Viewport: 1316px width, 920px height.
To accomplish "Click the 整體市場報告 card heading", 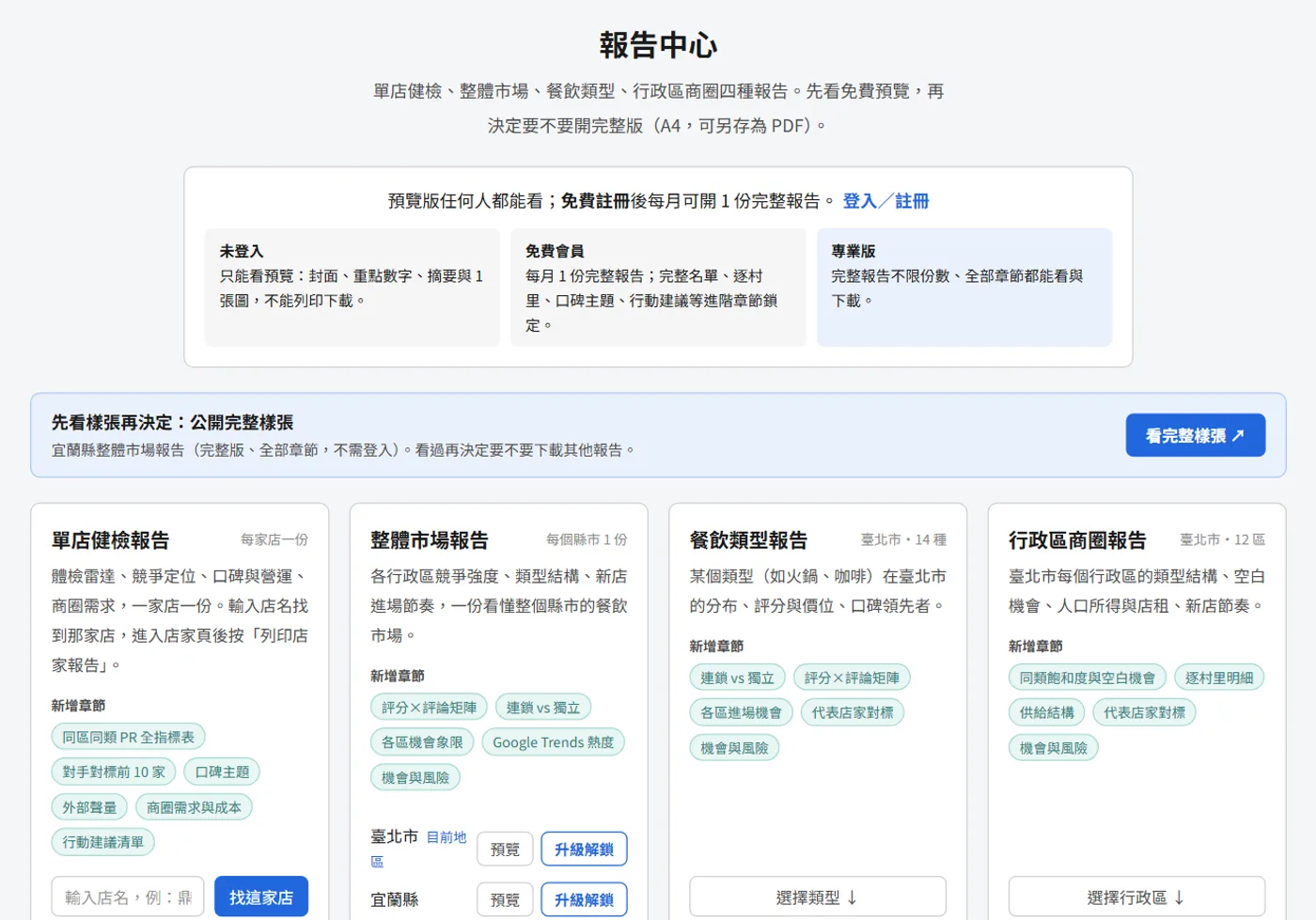I will (x=430, y=540).
